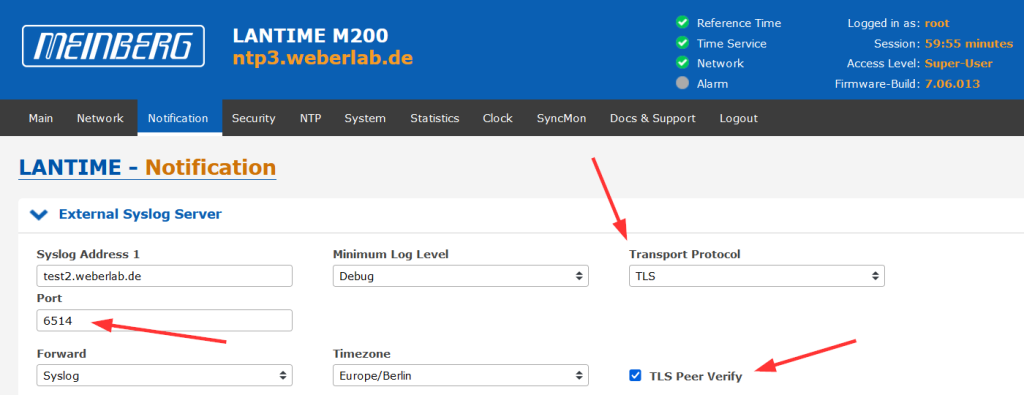
Task: Click the Reference Time green status icon
Action: (x=682, y=23)
